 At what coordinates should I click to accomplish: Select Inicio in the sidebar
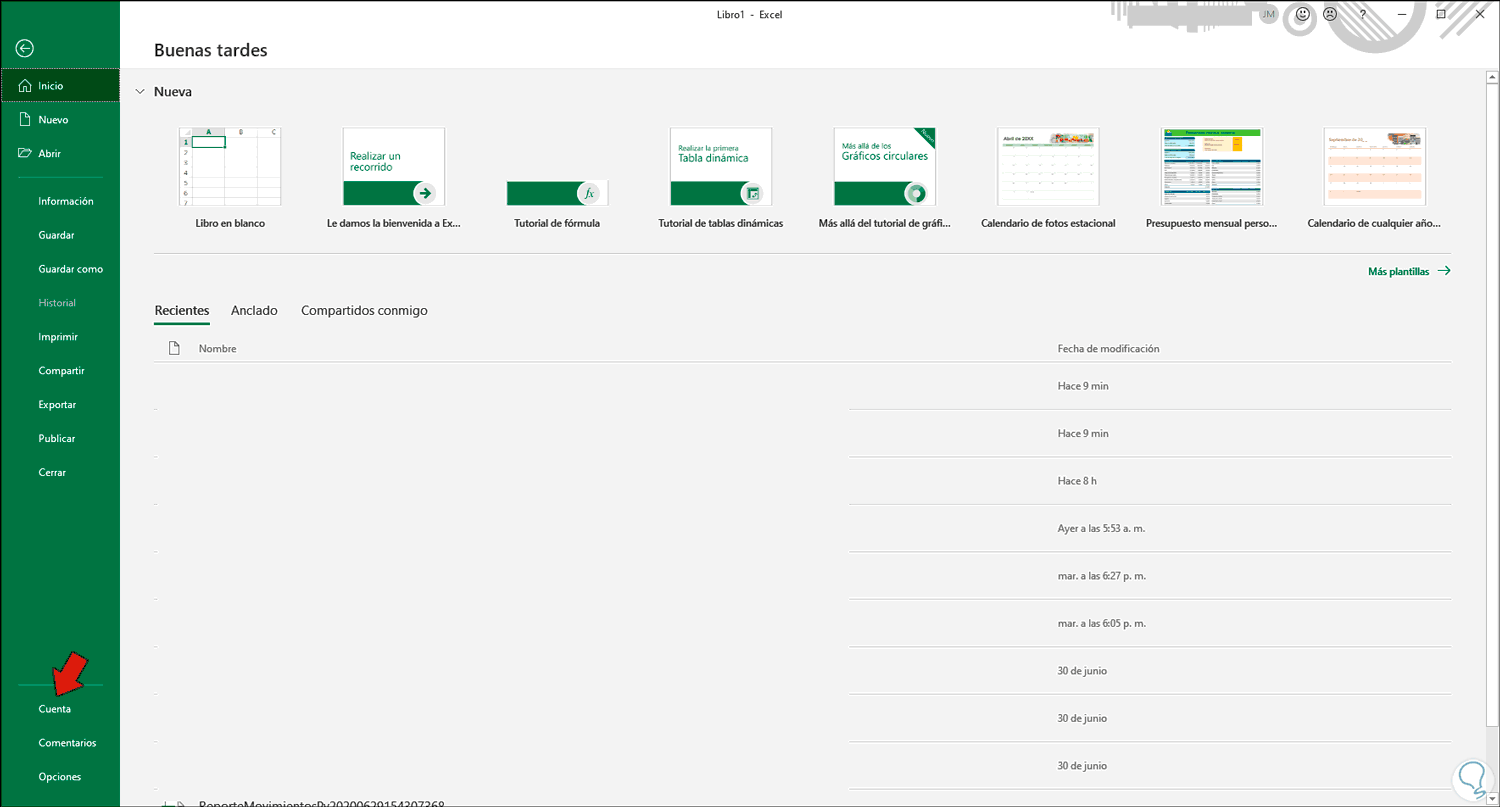pos(60,86)
